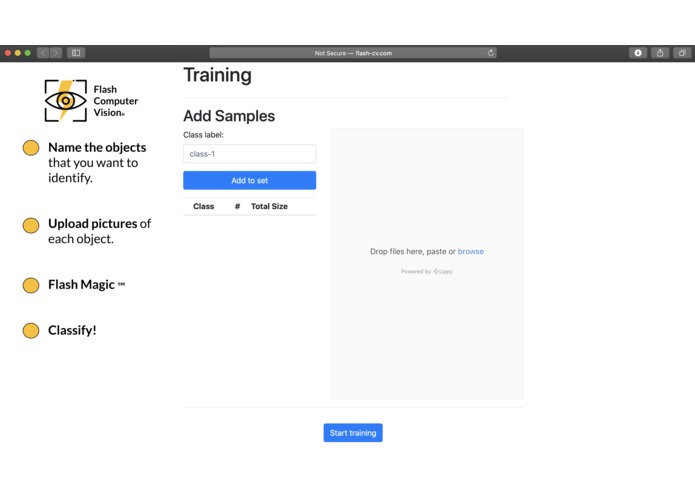Viewport: 695px width, 494px height.
Task: Click the Powered by Uppy link
Action: pyautogui.click(x=427, y=271)
